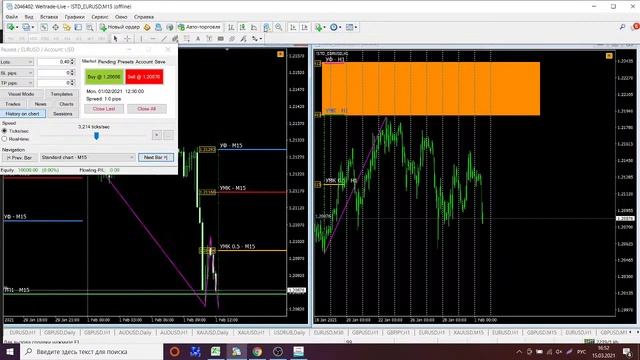Switch to the candlestick chart icon
Image resolution: width=640 pixels, height=360 pixels.
[242, 27]
